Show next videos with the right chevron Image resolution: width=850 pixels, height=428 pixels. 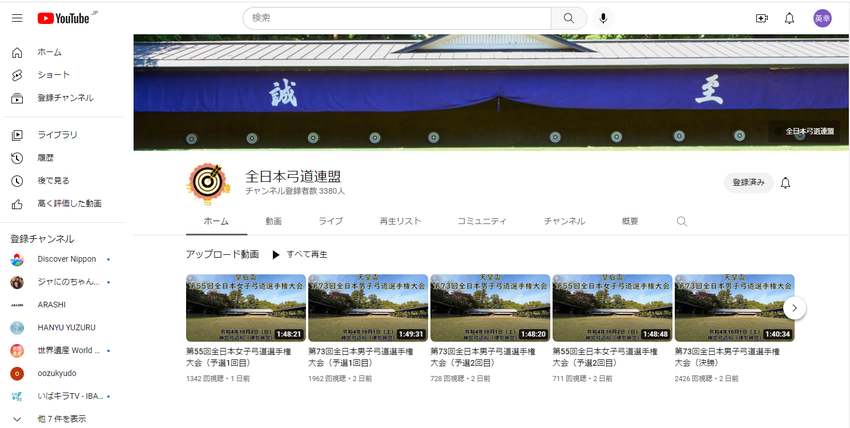point(794,308)
